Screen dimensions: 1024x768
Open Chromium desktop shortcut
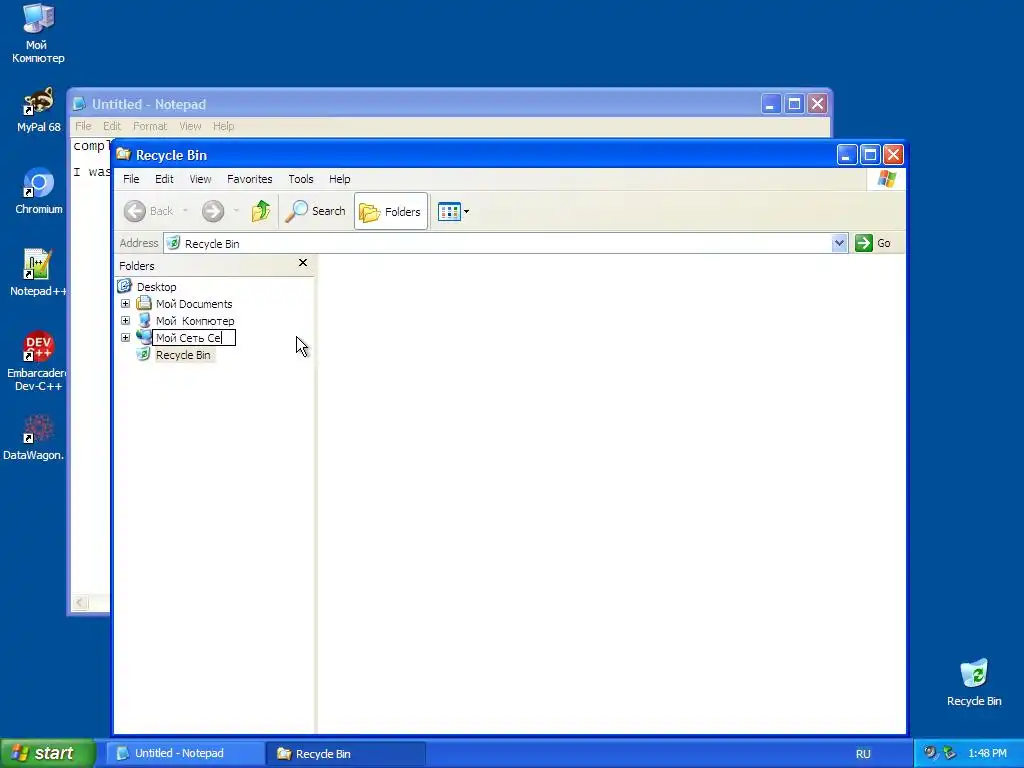pos(39,191)
